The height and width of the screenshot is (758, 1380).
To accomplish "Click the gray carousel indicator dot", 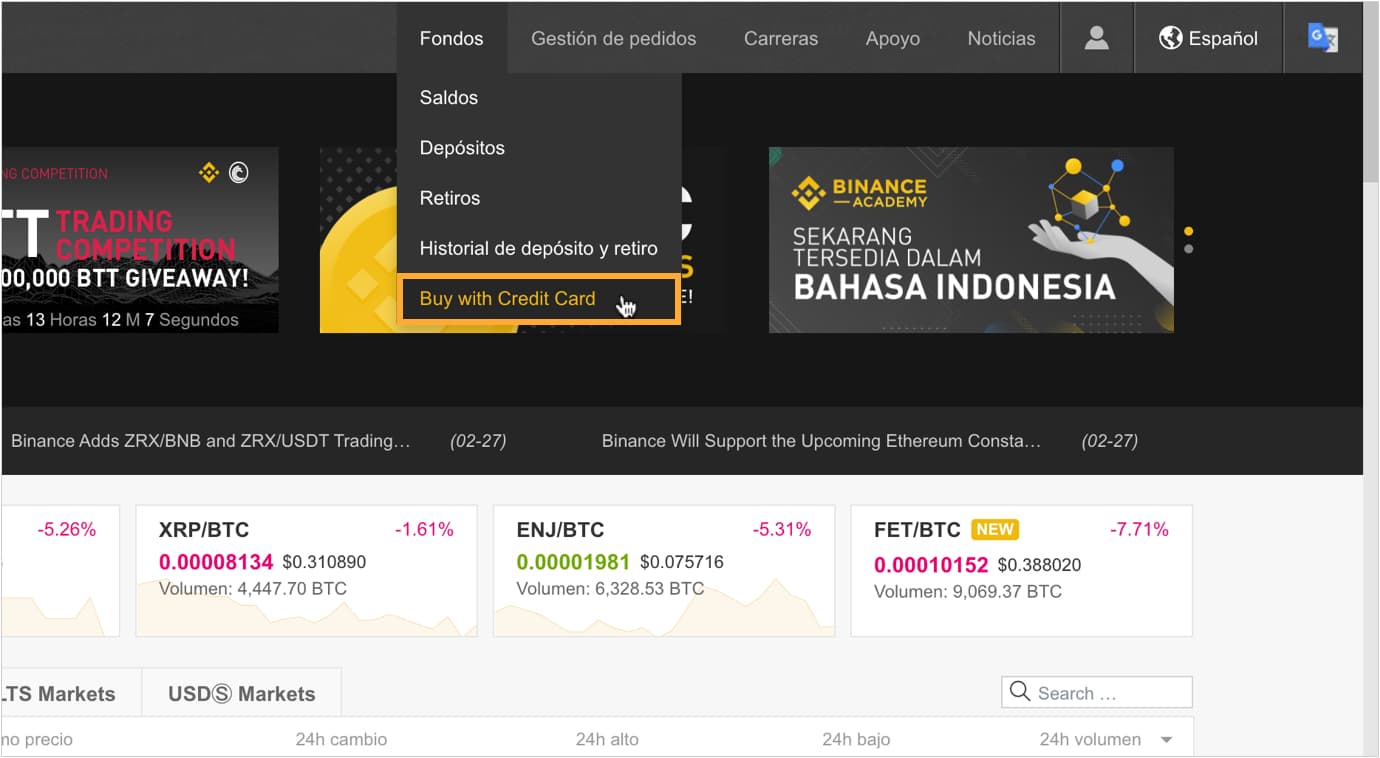I will coord(1188,248).
